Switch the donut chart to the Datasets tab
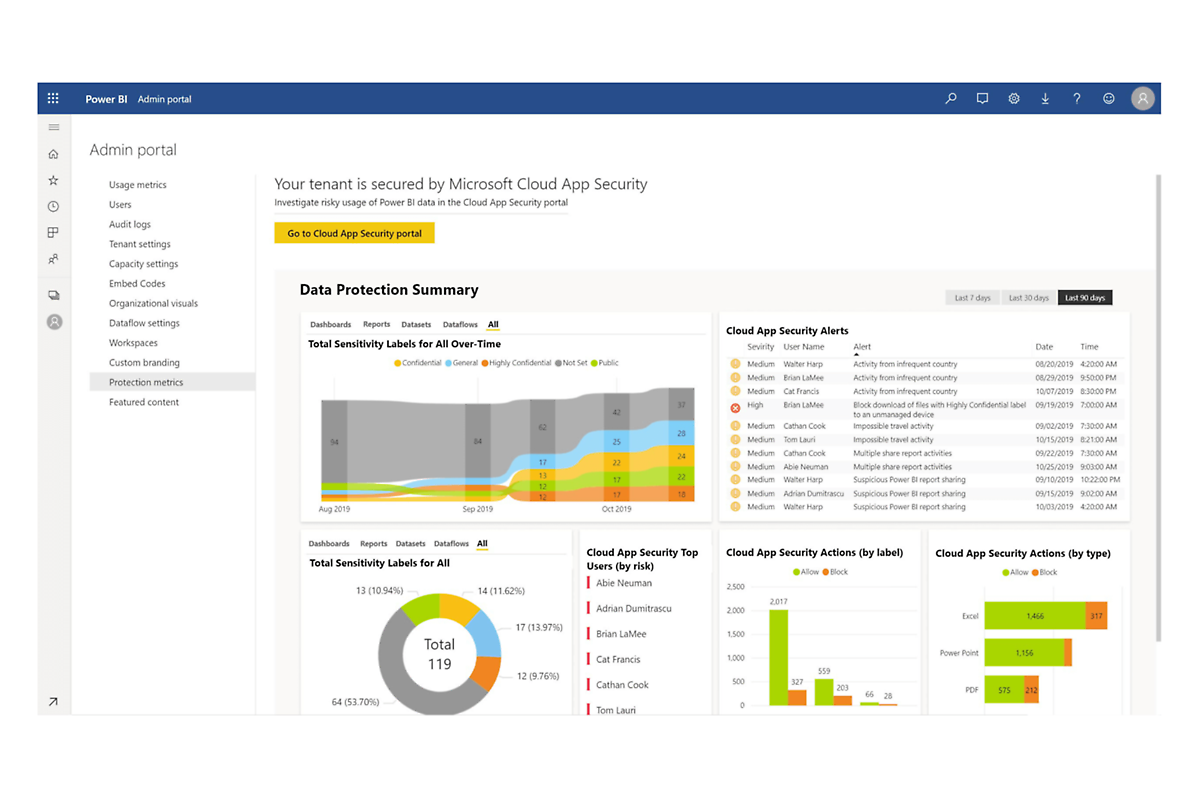The image size is (1200, 800). [x=410, y=543]
